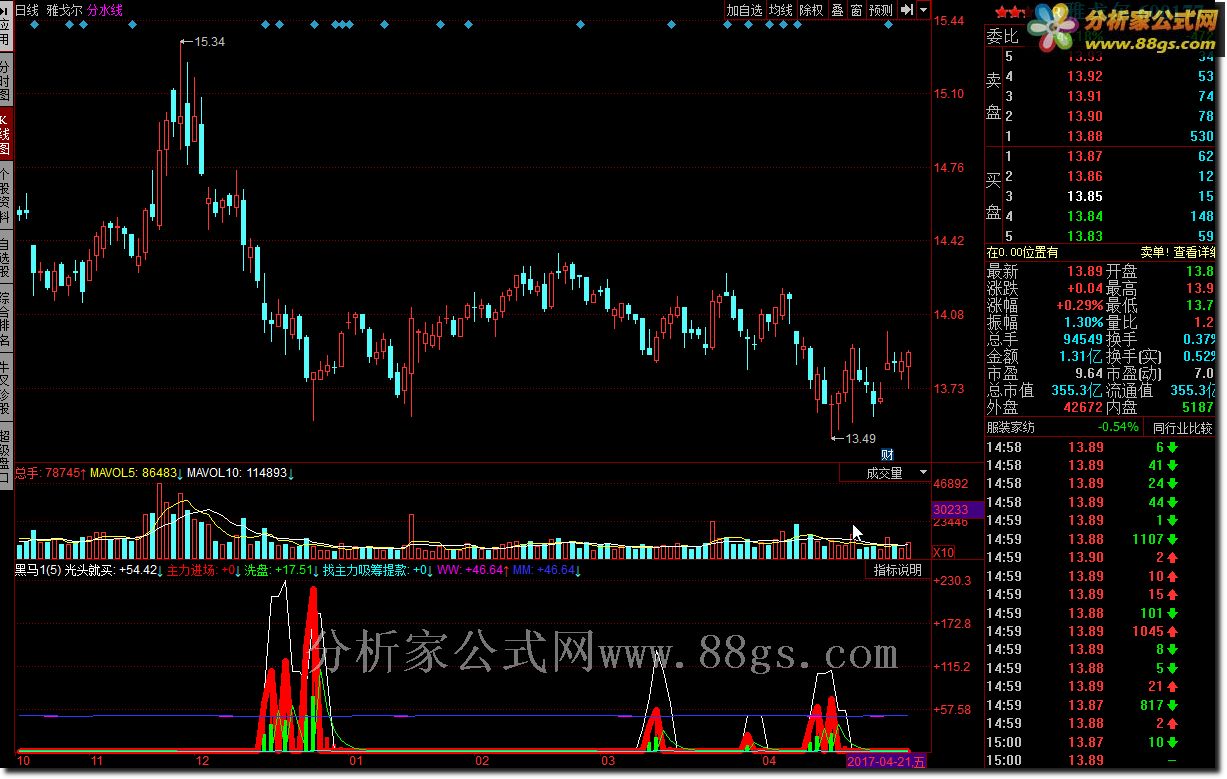Image resolution: width=1227 pixels, height=779 pixels.
Task: Open the 牛叉诊股 sidebar tab
Action: click(x=5, y=386)
